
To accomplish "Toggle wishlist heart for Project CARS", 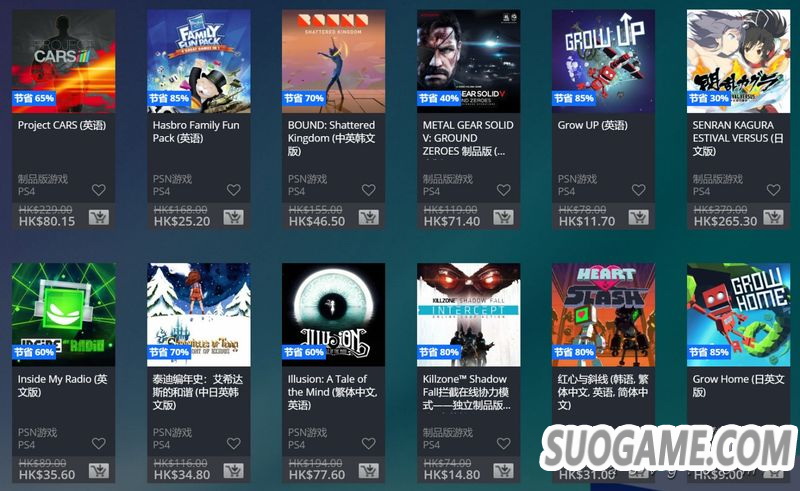I will click(x=98, y=190).
